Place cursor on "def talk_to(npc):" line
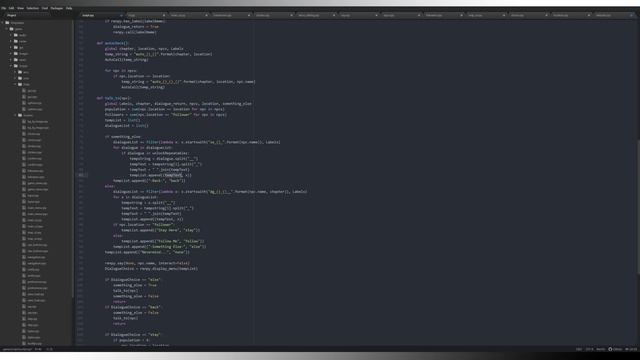The width and height of the screenshot is (640, 360). pyautogui.click(x=114, y=98)
